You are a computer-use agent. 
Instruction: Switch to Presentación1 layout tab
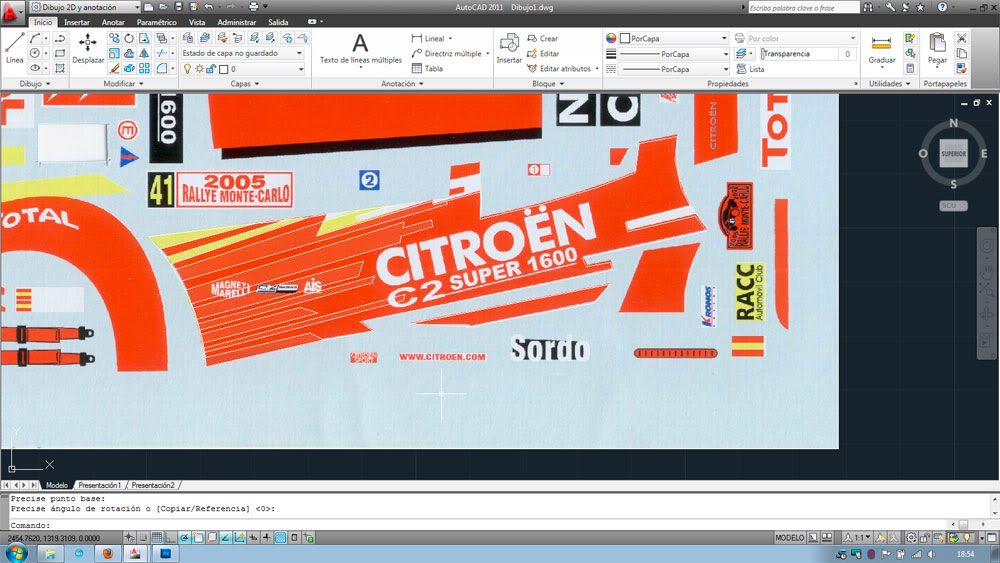[100, 485]
